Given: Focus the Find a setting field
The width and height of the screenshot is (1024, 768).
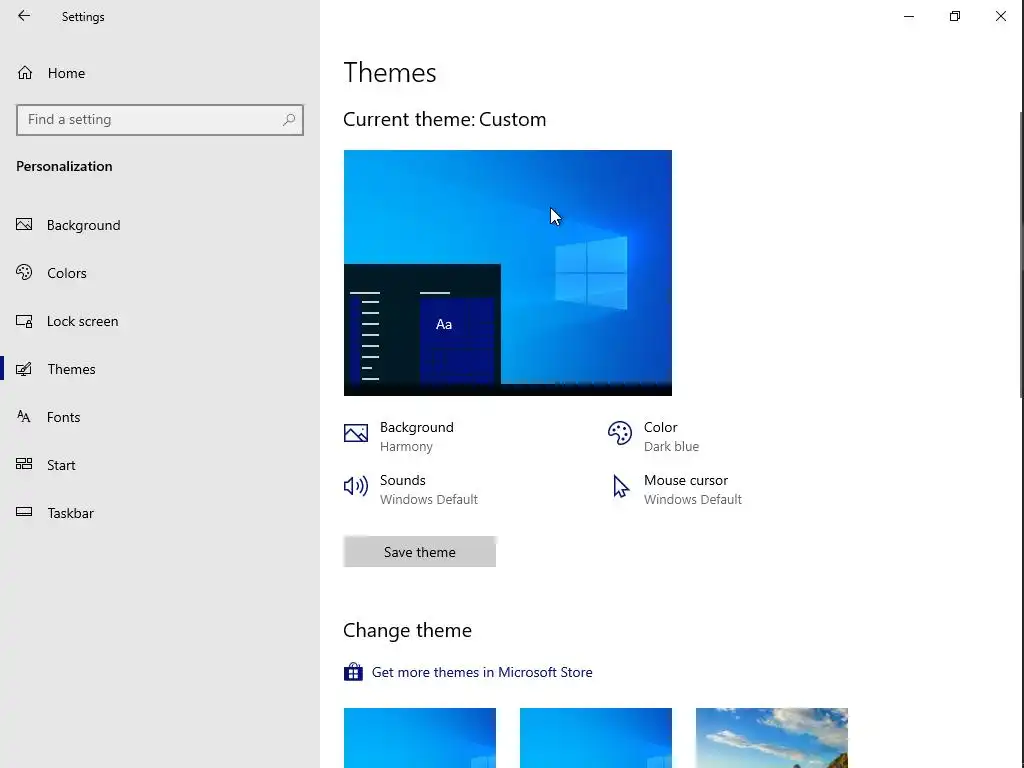Looking at the screenshot, I should tap(160, 120).
